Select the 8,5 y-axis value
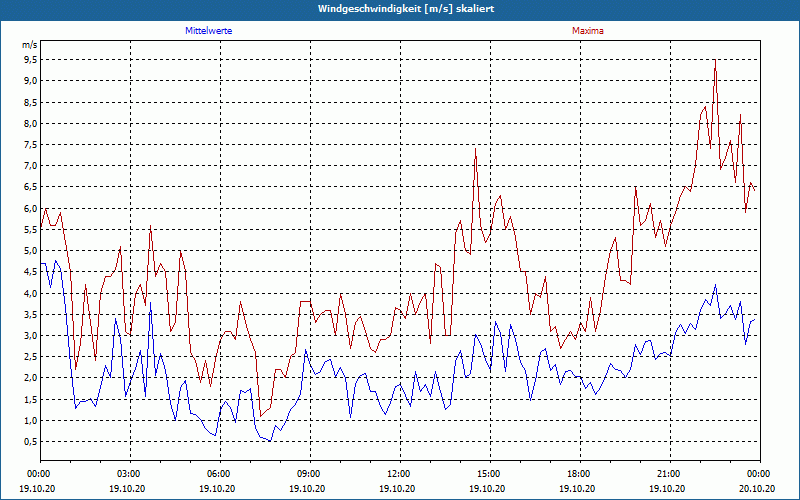Screen dimensions: 800x500 point(30,102)
